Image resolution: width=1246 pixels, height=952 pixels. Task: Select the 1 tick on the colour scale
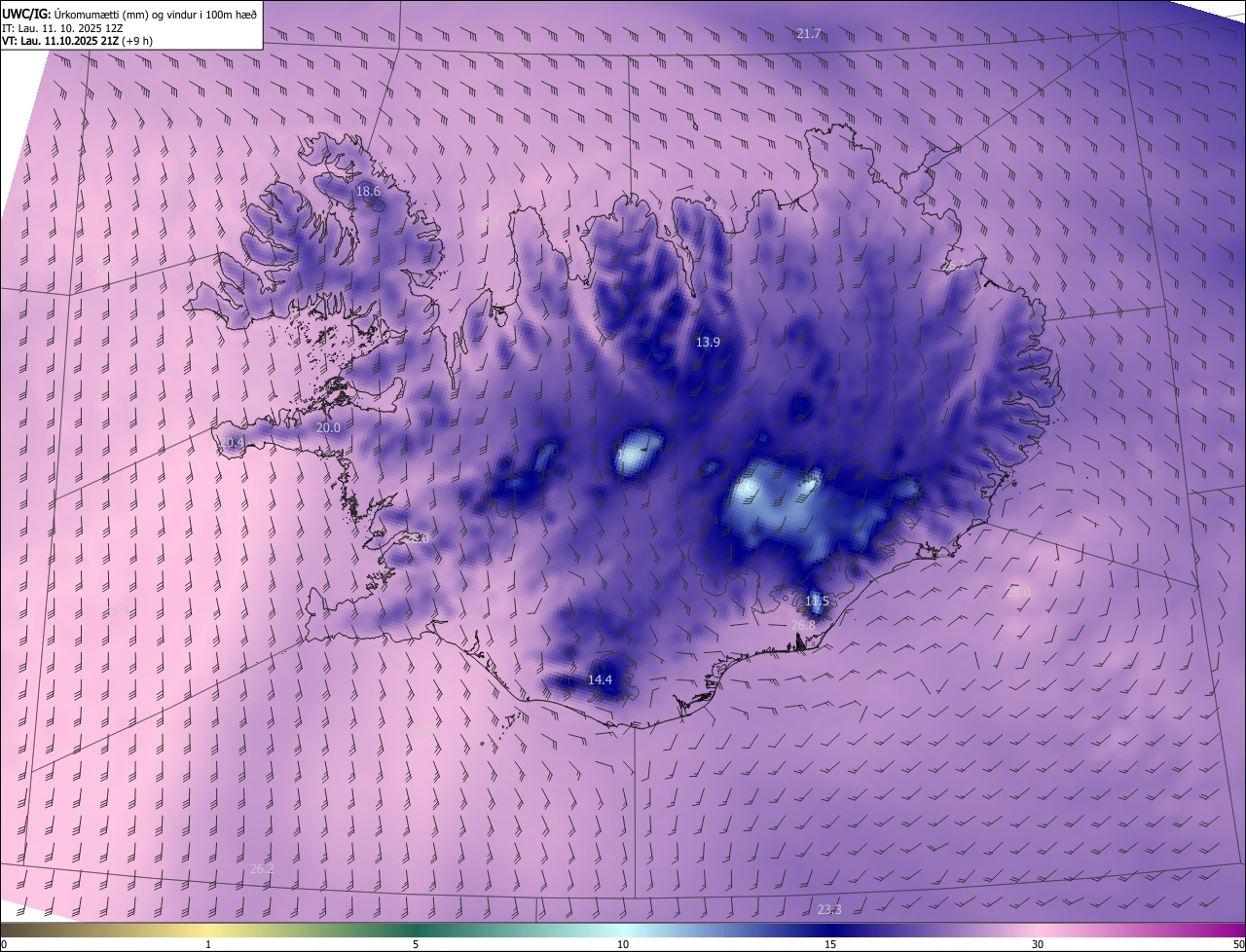(x=208, y=944)
